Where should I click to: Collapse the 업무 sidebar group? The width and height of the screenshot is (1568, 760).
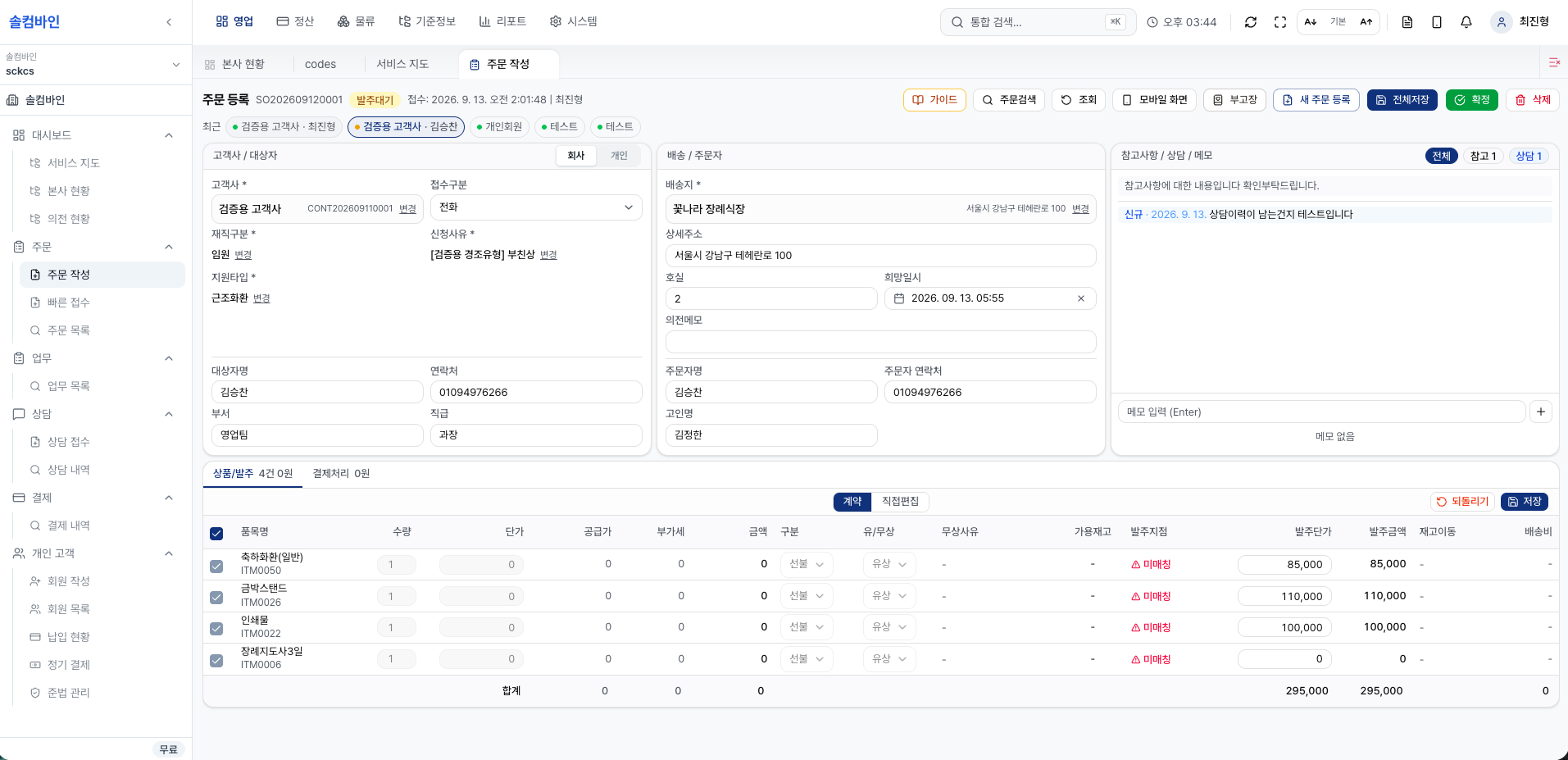(x=169, y=358)
